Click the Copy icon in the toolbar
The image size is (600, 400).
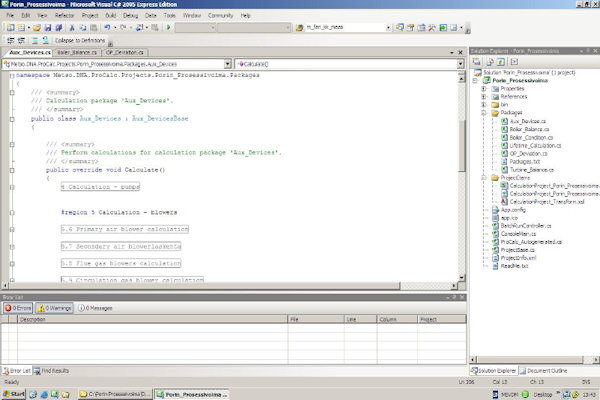click(x=83, y=28)
